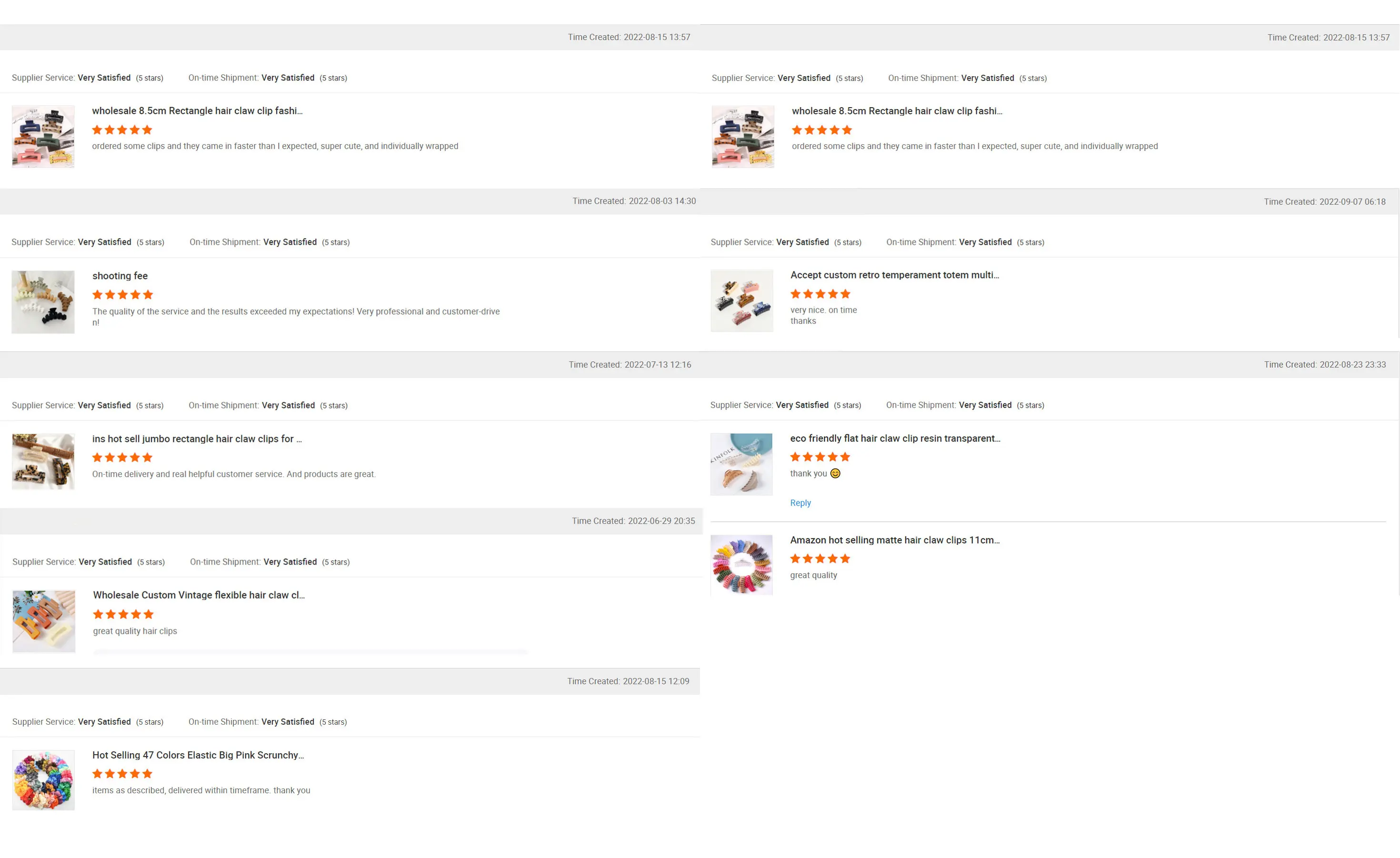Open Hot Selling 47 Colors Elastic Scrunchy link
1400x858 pixels.
198,755
